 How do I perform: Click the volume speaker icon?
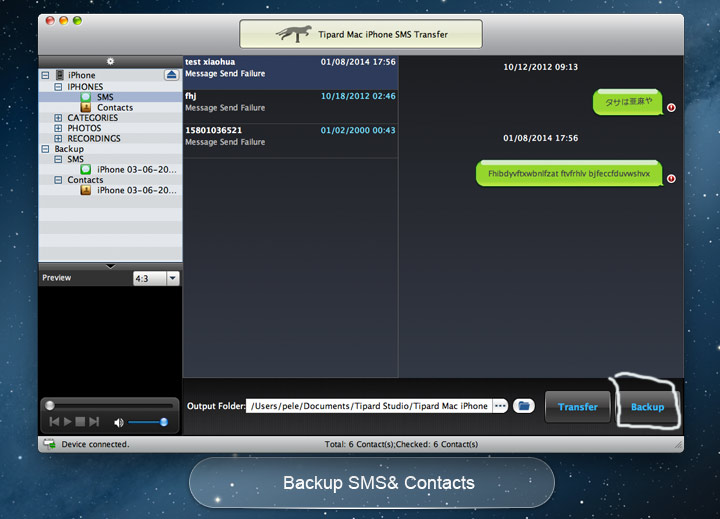[118, 422]
